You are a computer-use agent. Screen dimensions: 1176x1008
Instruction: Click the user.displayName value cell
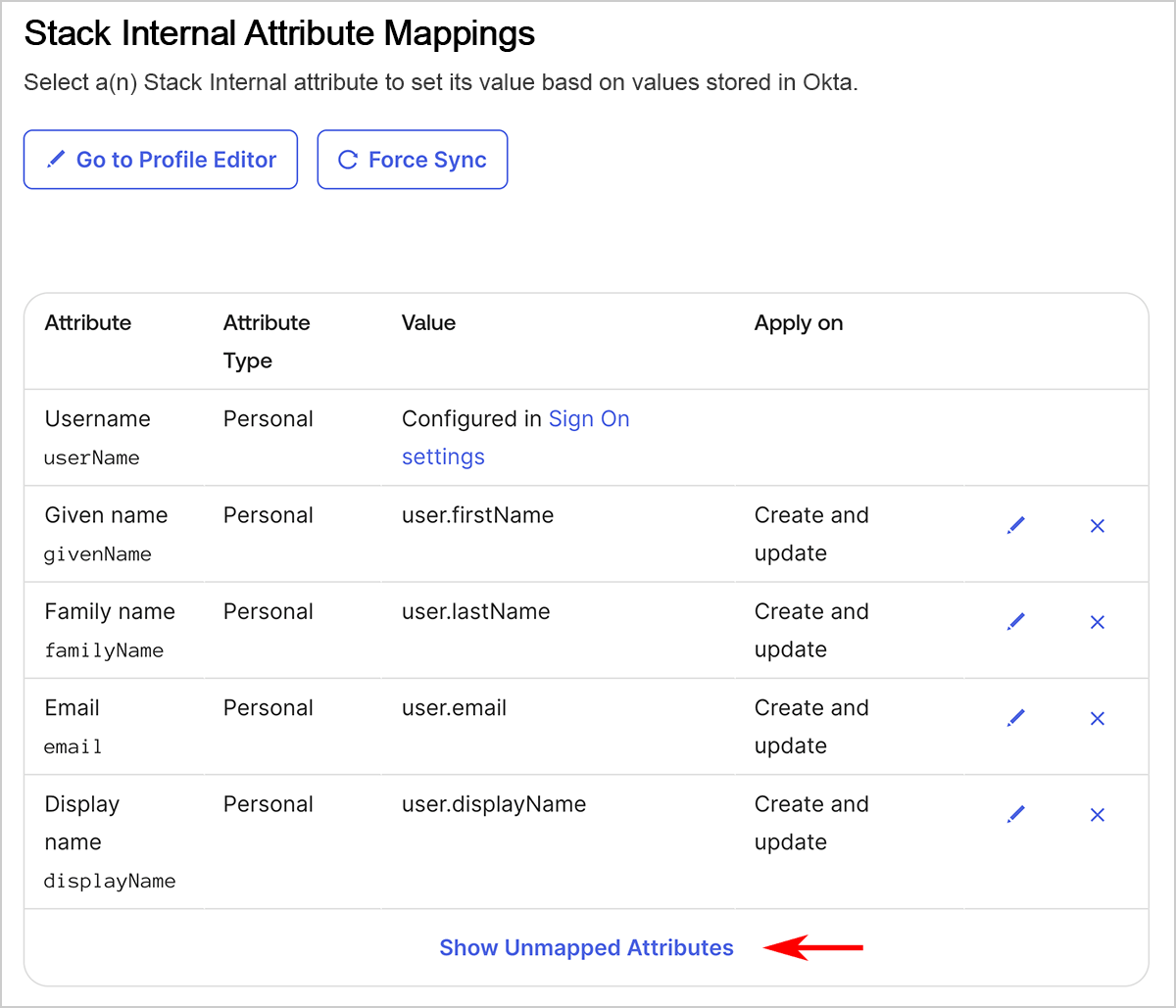pyautogui.click(x=494, y=804)
